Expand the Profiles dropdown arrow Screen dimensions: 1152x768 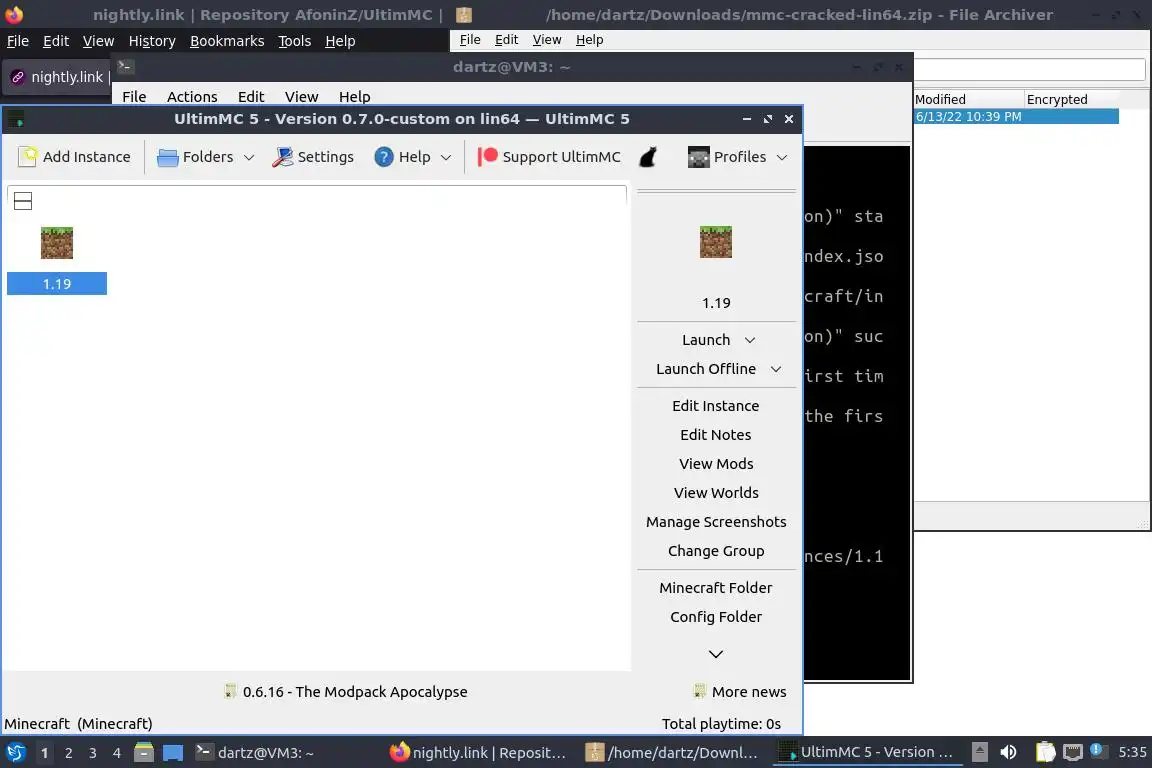coord(782,157)
